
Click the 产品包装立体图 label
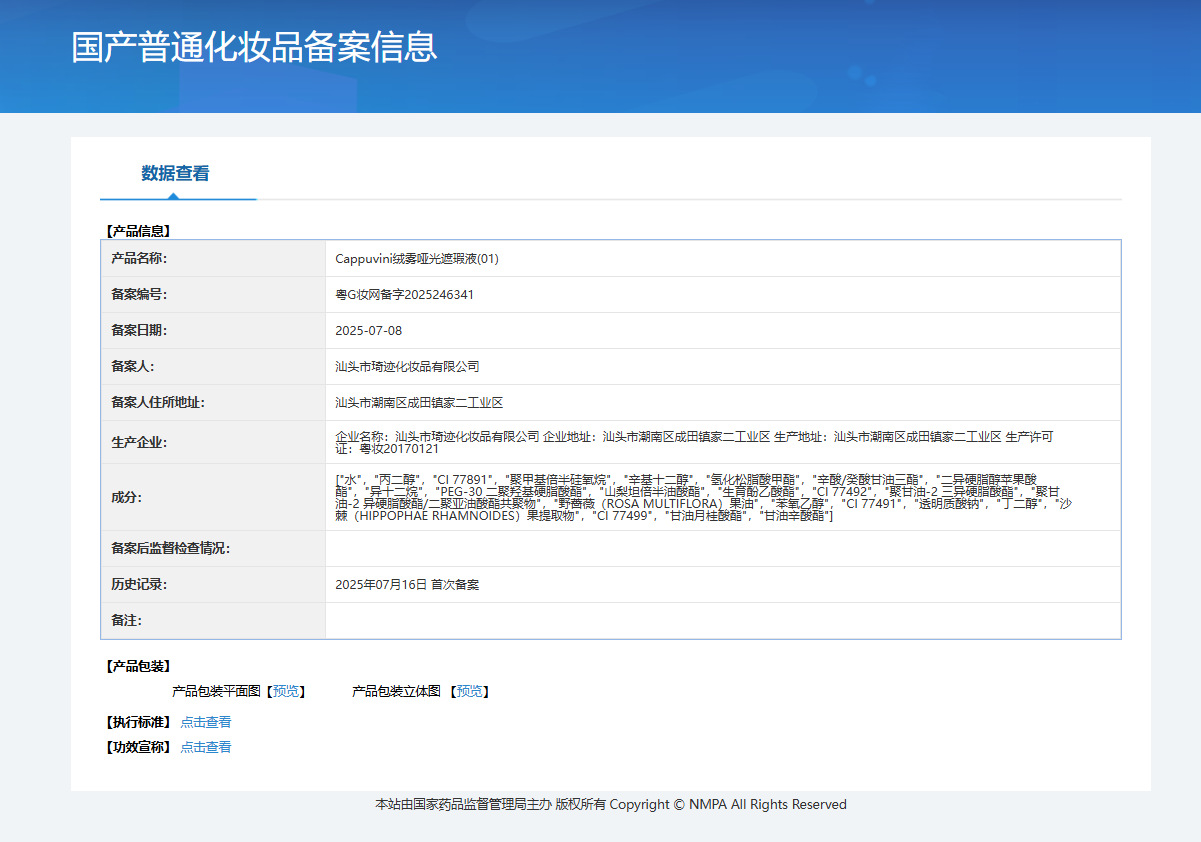coord(396,691)
